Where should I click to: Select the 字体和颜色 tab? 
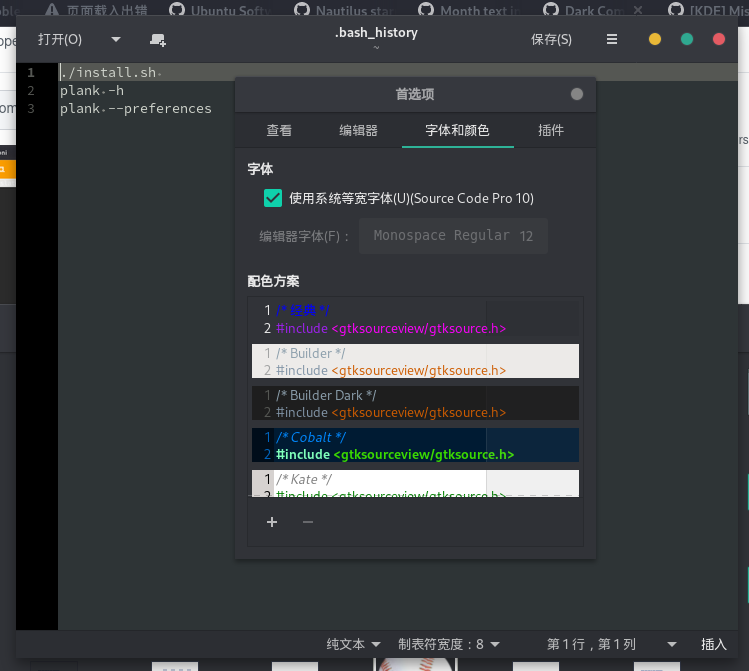click(457, 130)
